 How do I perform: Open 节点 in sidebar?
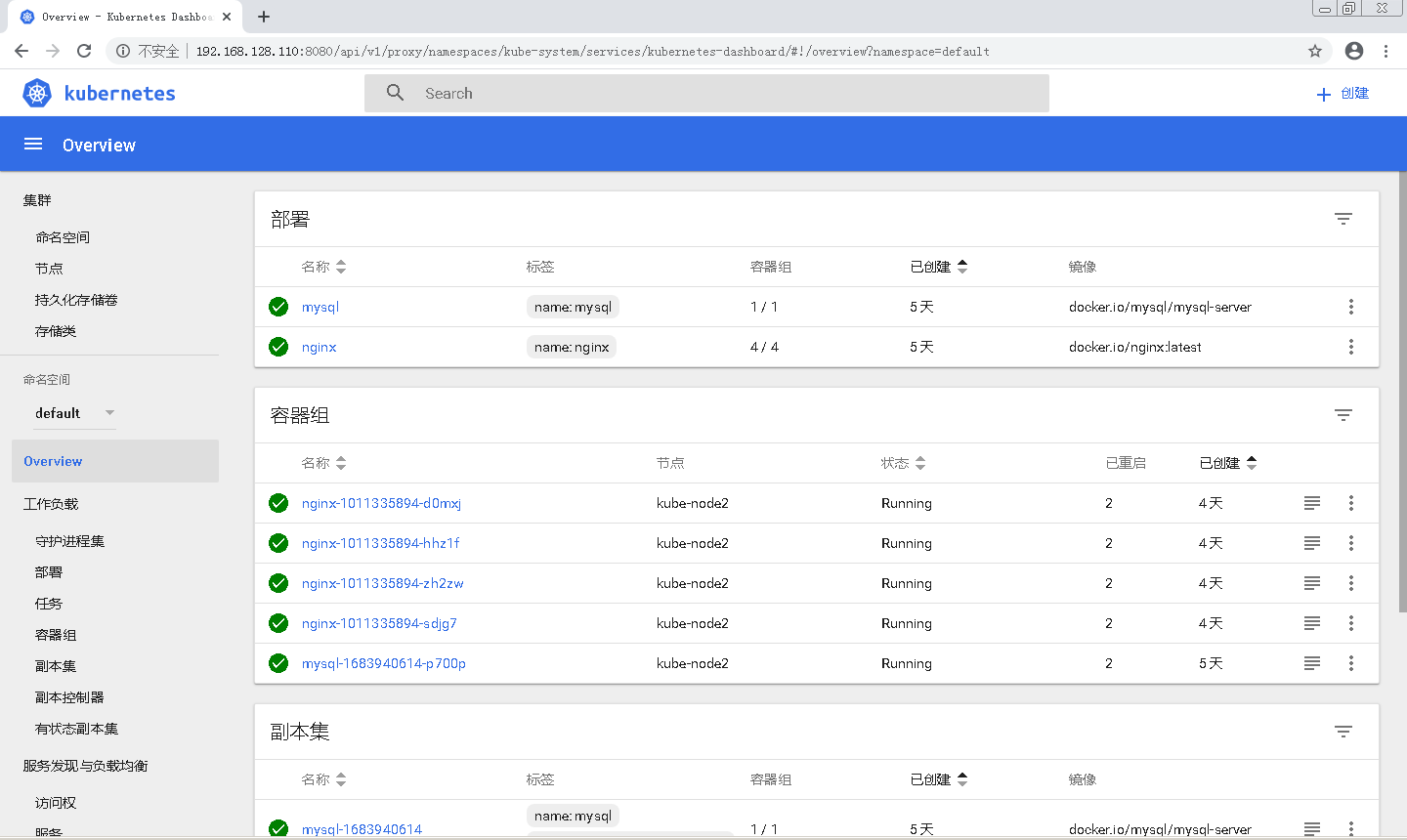[49, 269]
